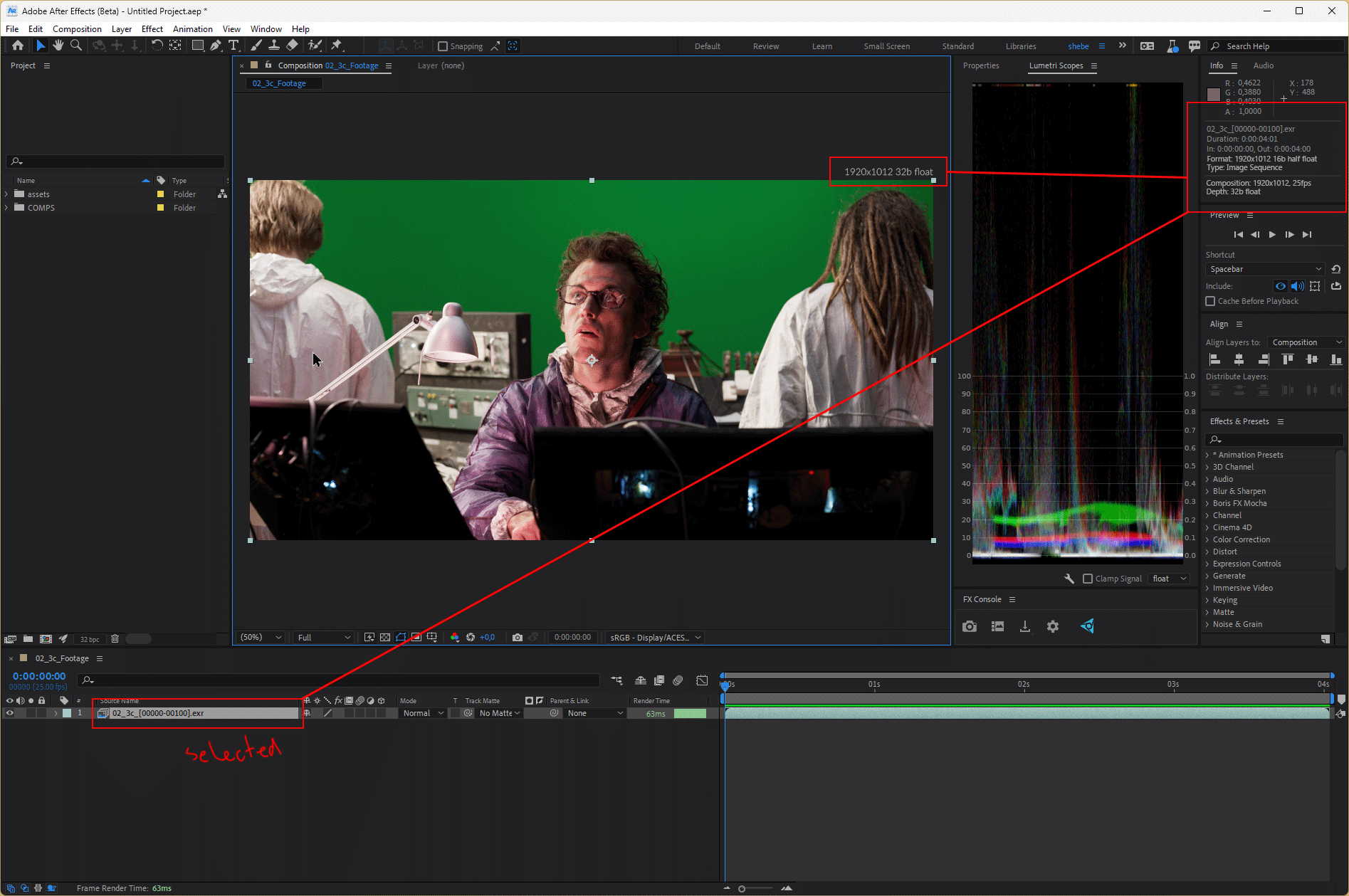This screenshot has height=896, width=1349.
Task: Toggle transparency grid in composition viewer
Action: click(x=384, y=638)
